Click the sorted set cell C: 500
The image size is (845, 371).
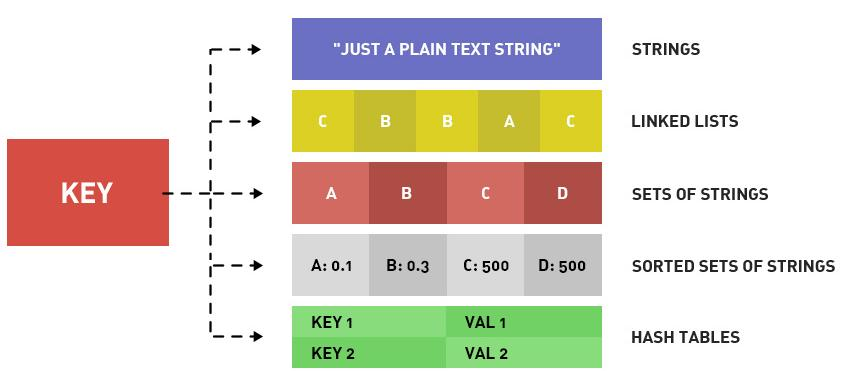click(x=485, y=265)
